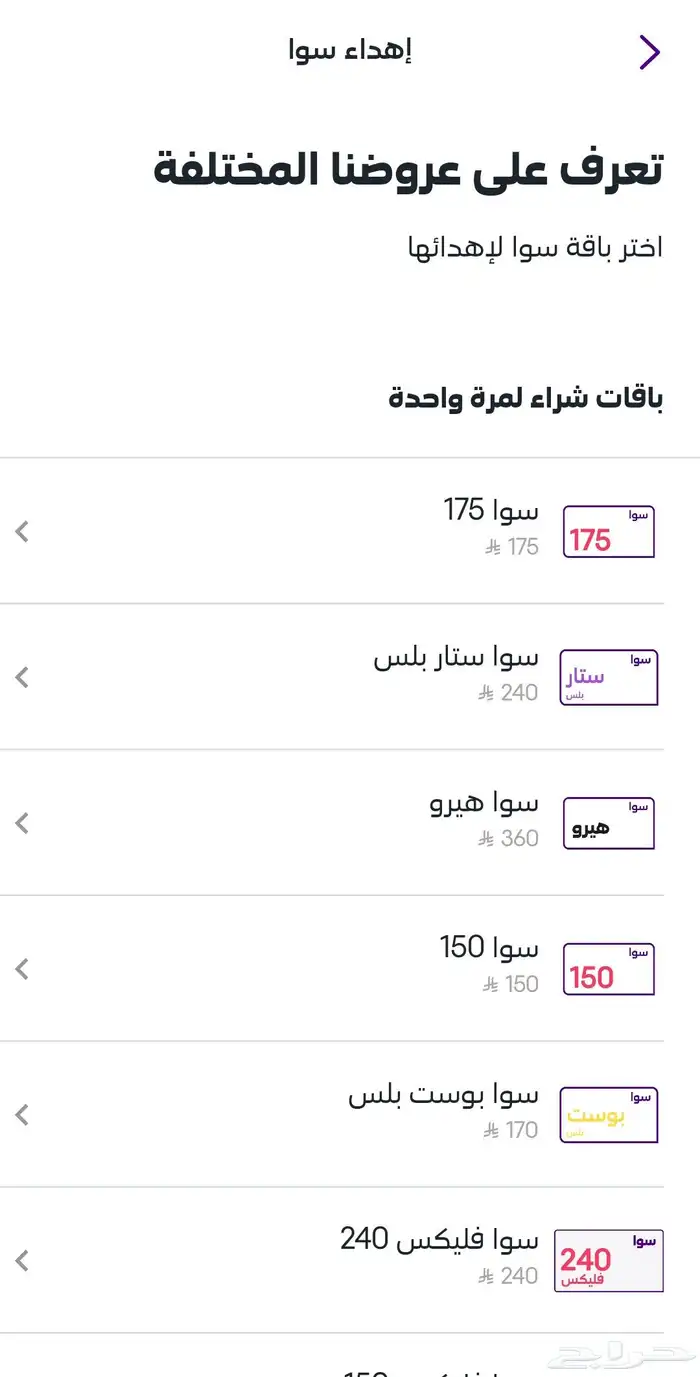Tap the black Sawa Hero badge icon

608,822
